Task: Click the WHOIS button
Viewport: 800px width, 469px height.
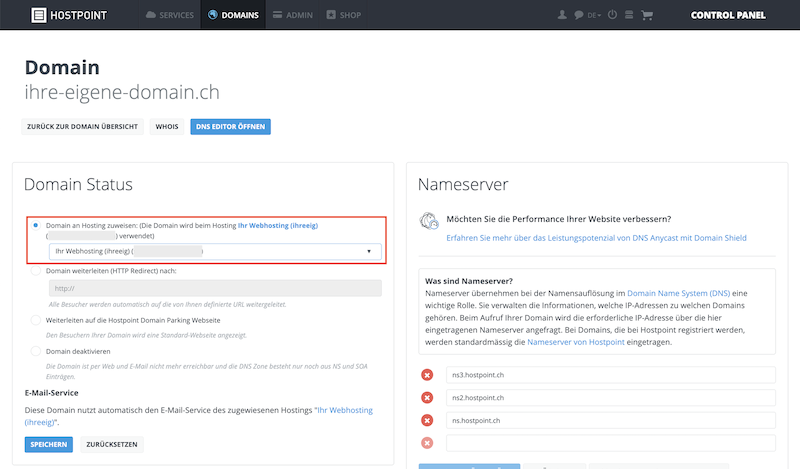Action: (x=167, y=127)
